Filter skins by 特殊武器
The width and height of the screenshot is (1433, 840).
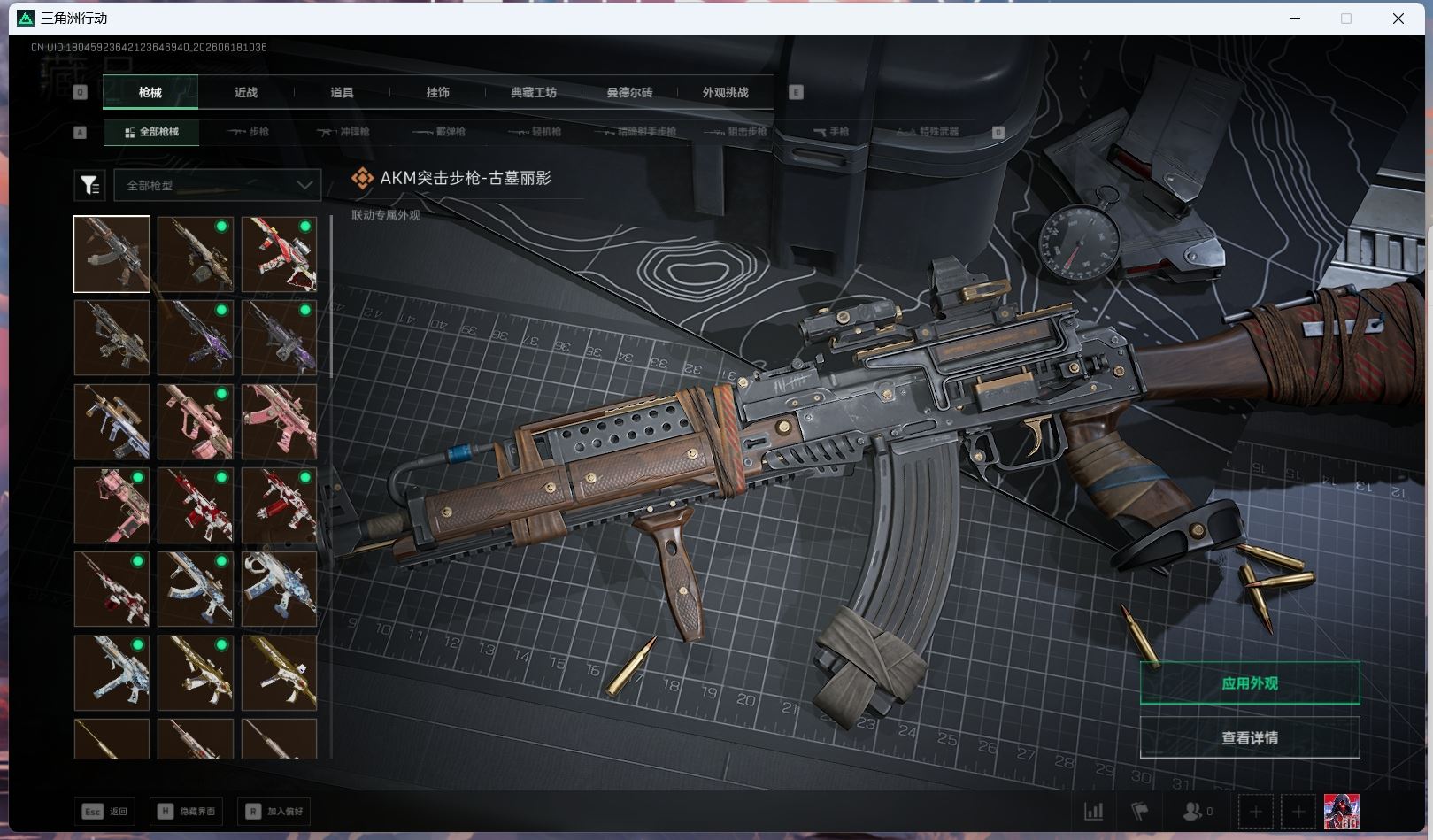928,132
